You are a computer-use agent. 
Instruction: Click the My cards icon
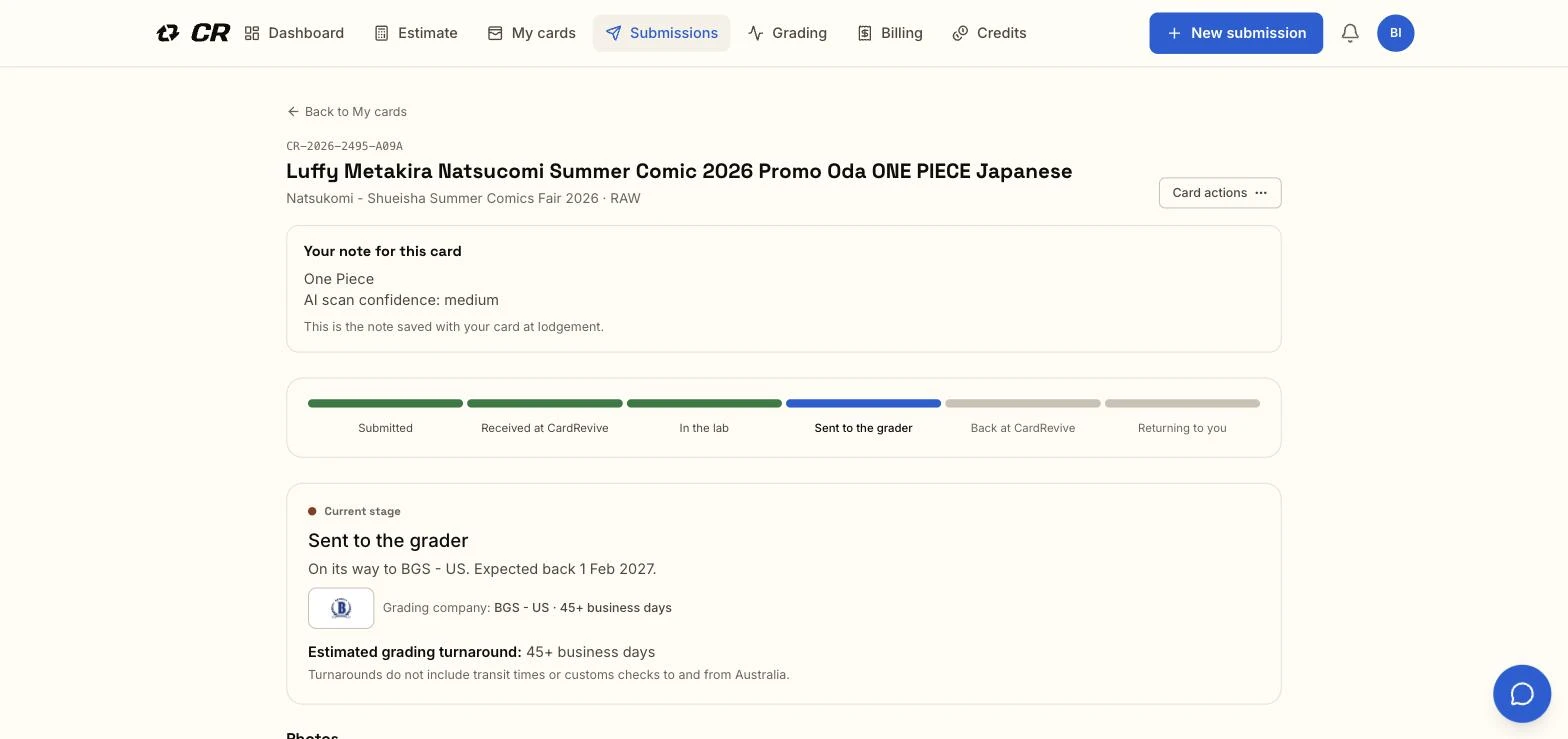pos(495,33)
